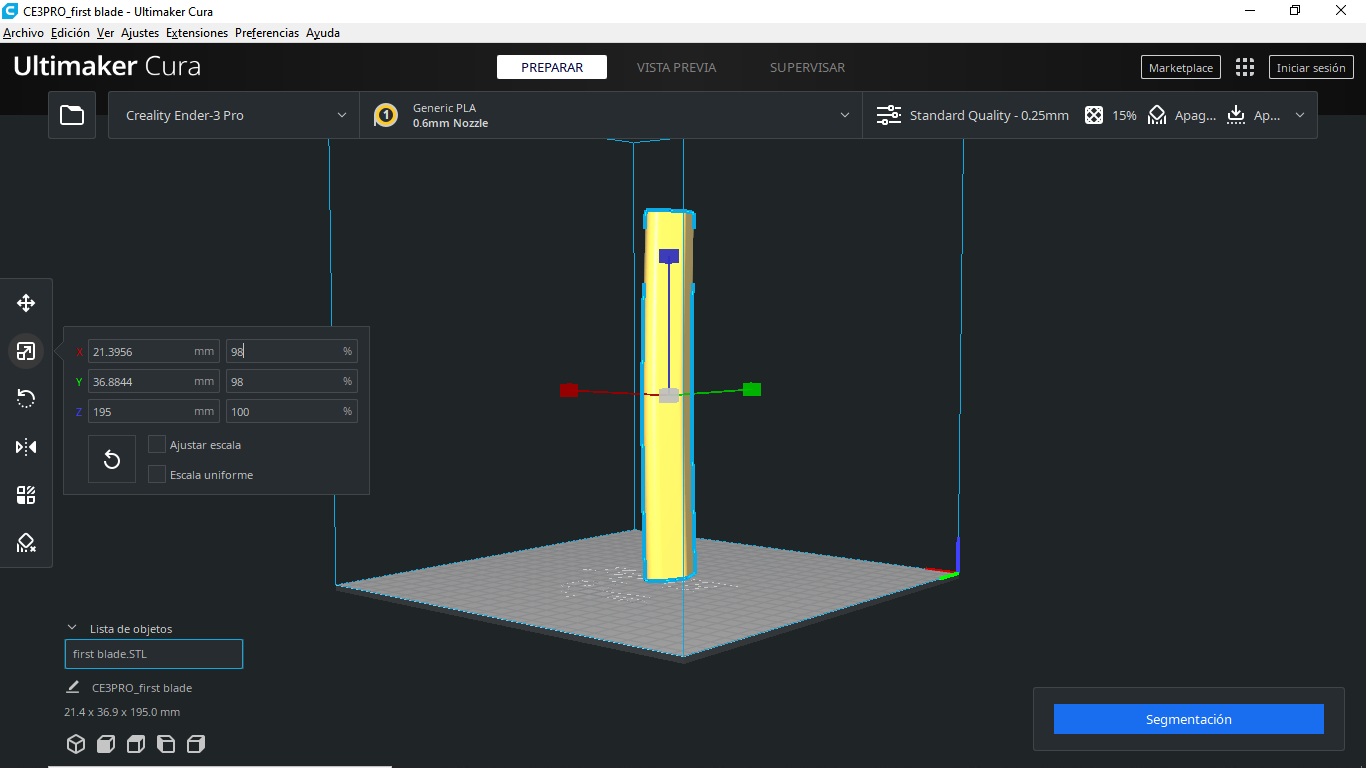The image size is (1366, 768).
Task: Click the Y scale percent field
Action: pos(291,381)
